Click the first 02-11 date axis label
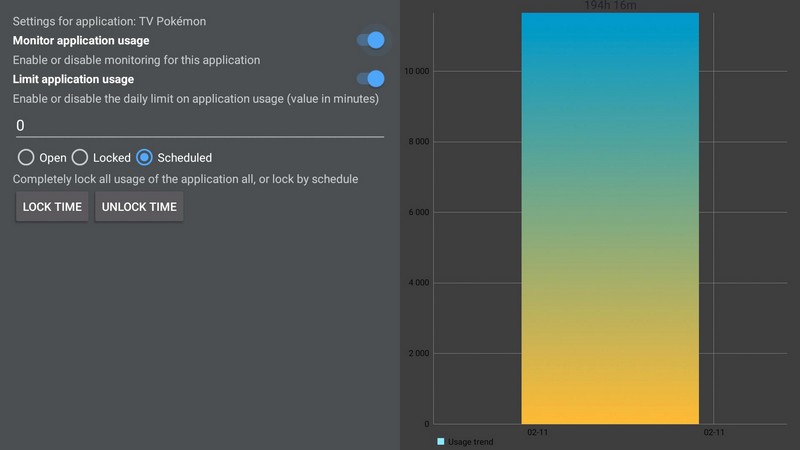Screen dimensions: 800x450 pos(537,432)
